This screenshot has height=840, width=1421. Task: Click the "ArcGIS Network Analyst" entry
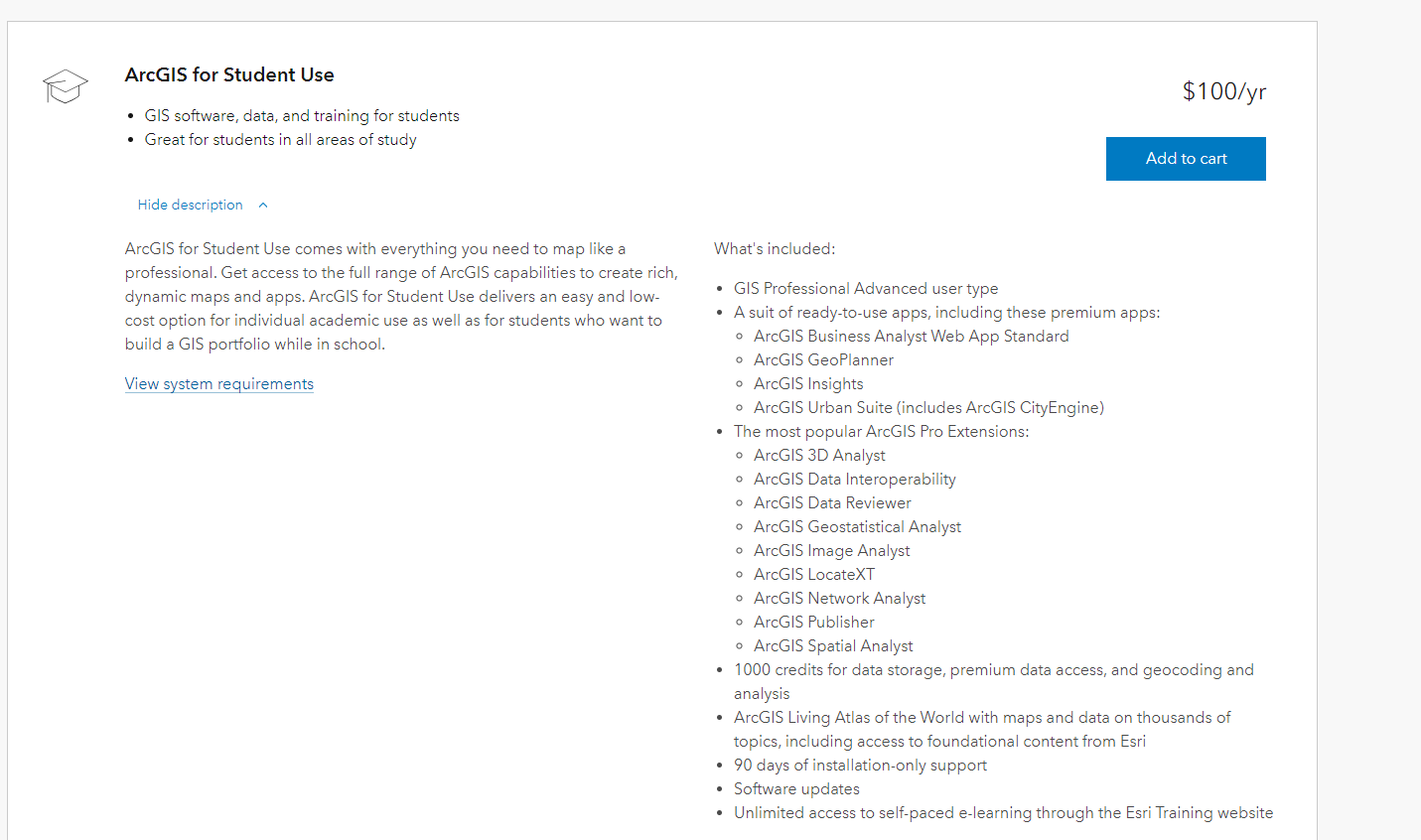[839, 598]
